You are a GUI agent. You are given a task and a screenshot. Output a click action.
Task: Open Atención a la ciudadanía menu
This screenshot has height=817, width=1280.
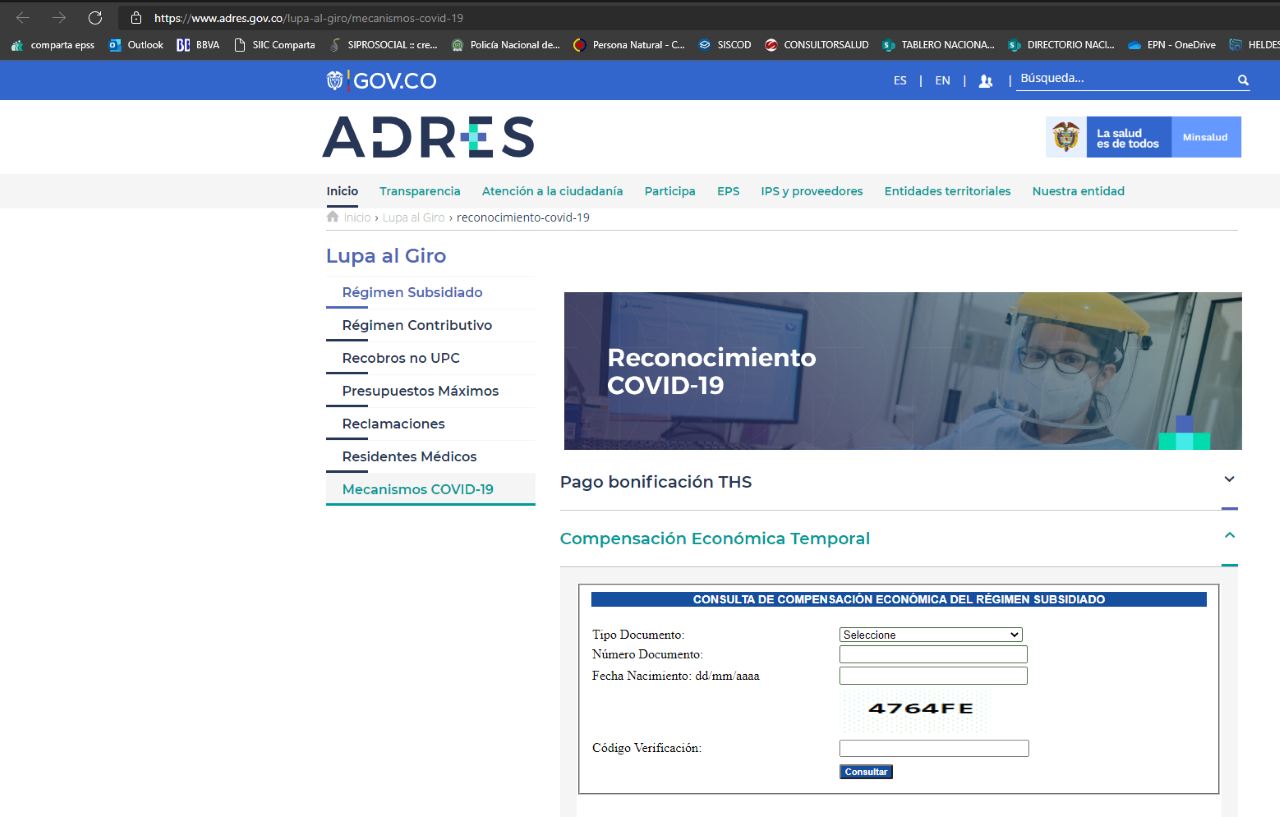552,191
